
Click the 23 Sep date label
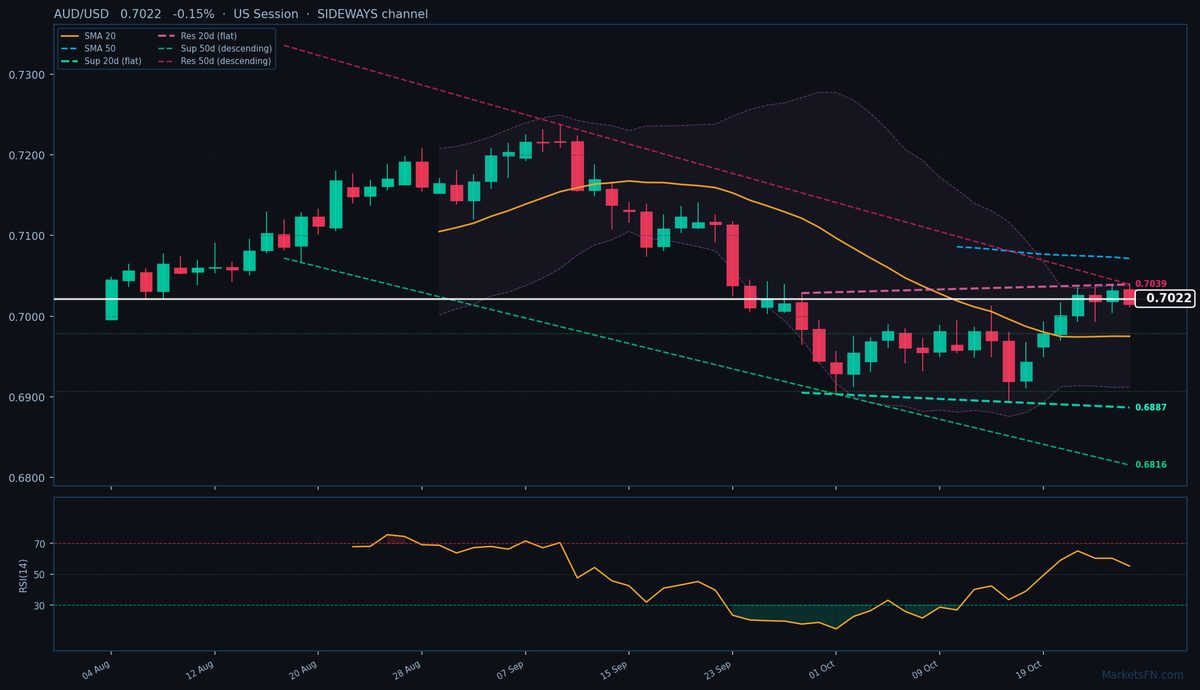(718, 670)
